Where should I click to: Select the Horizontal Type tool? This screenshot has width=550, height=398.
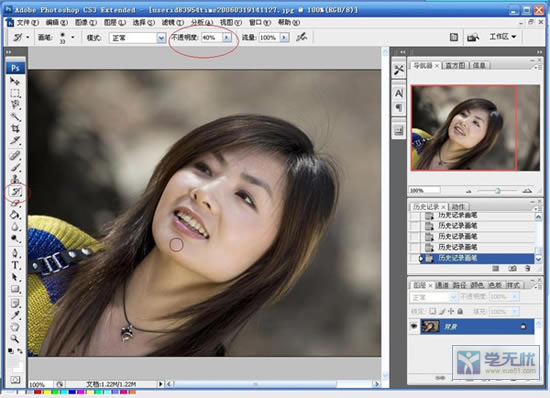(15, 265)
